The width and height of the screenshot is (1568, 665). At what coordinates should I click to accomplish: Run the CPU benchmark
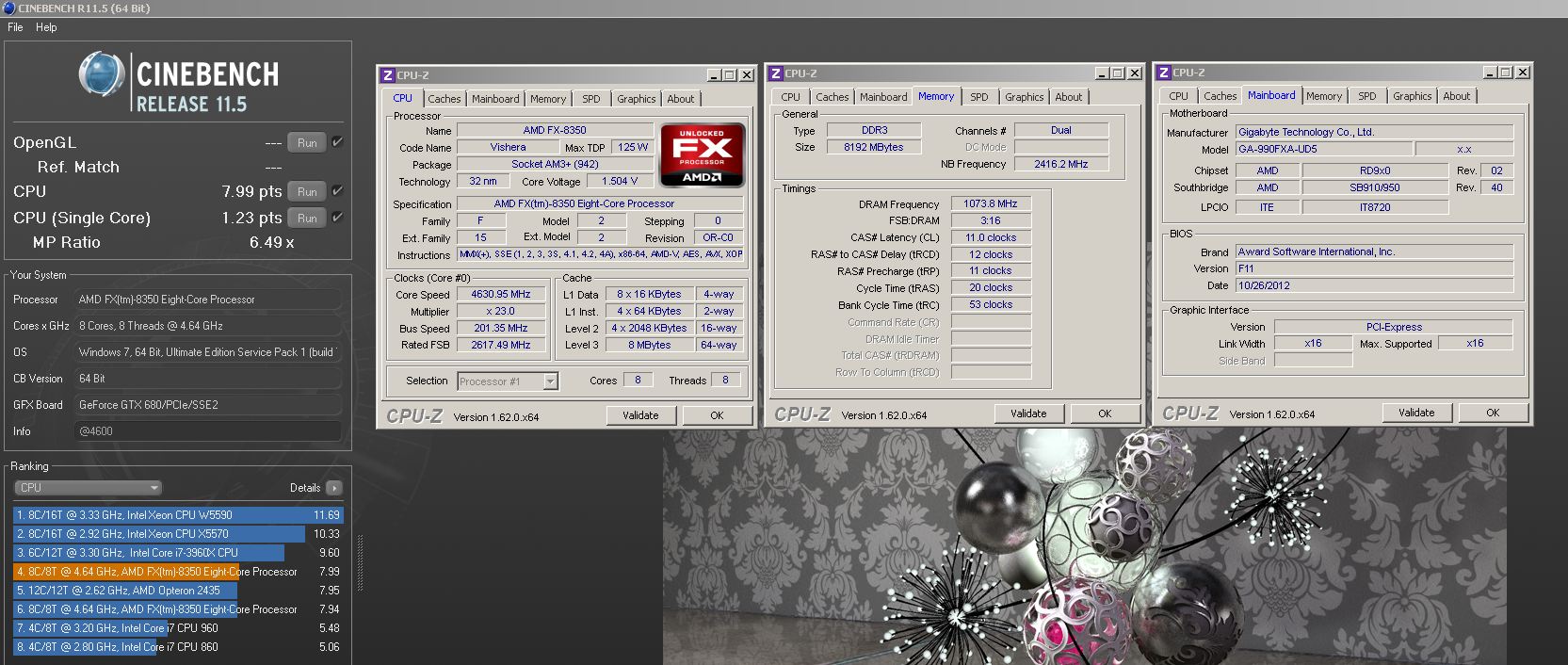(307, 191)
